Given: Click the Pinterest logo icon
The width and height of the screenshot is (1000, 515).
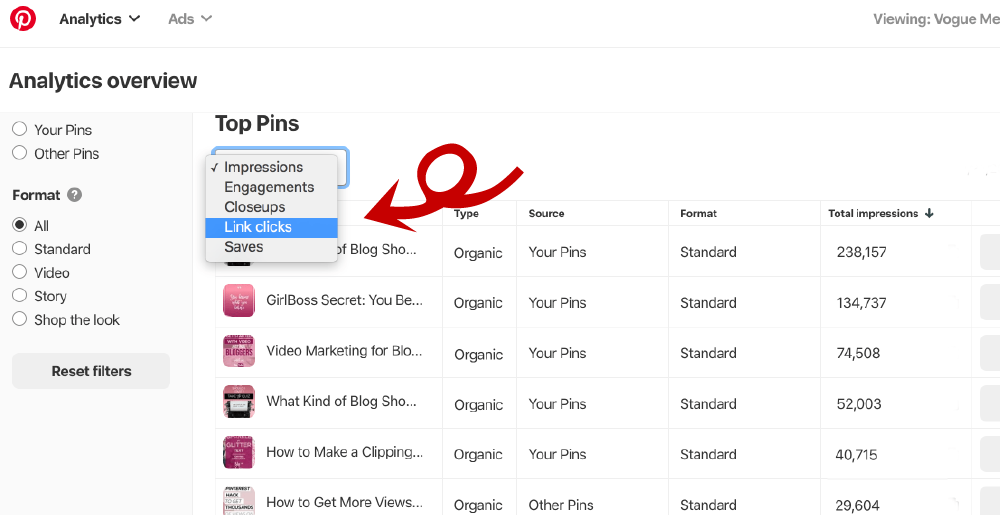Looking at the screenshot, I should 23,19.
